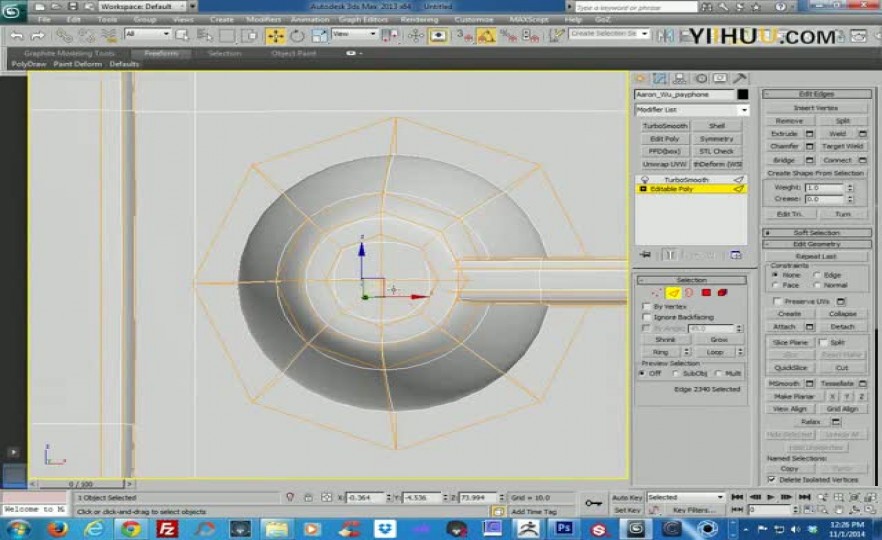Select Edge constraint radio button
The width and height of the screenshot is (882, 540).
point(817,275)
